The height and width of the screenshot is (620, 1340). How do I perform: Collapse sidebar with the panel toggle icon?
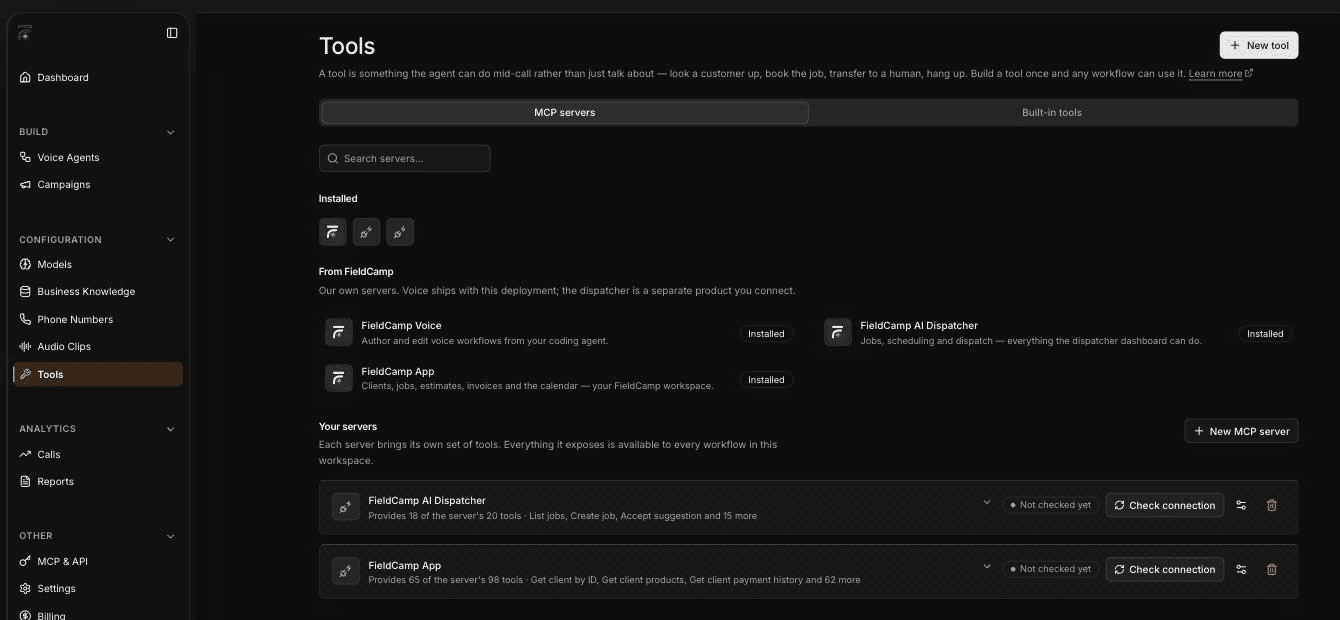pos(172,33)
